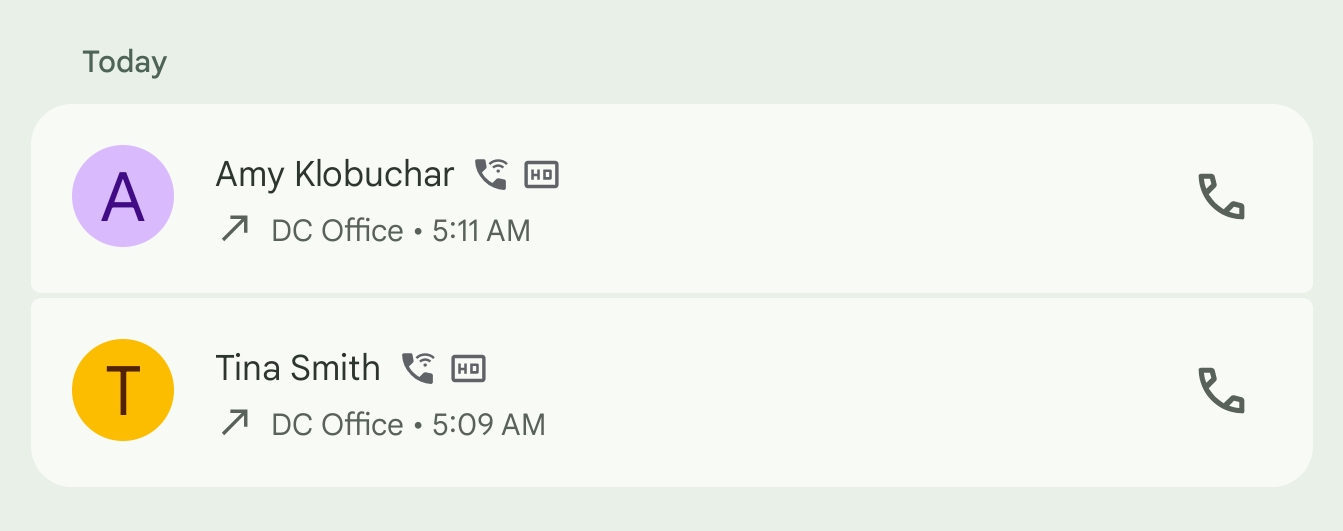
Task: Click the Today section header
Action: [x=125, y=62]
